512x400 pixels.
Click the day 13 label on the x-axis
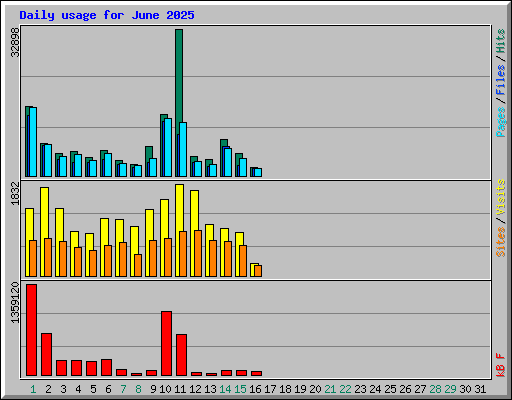click(210, 389)
